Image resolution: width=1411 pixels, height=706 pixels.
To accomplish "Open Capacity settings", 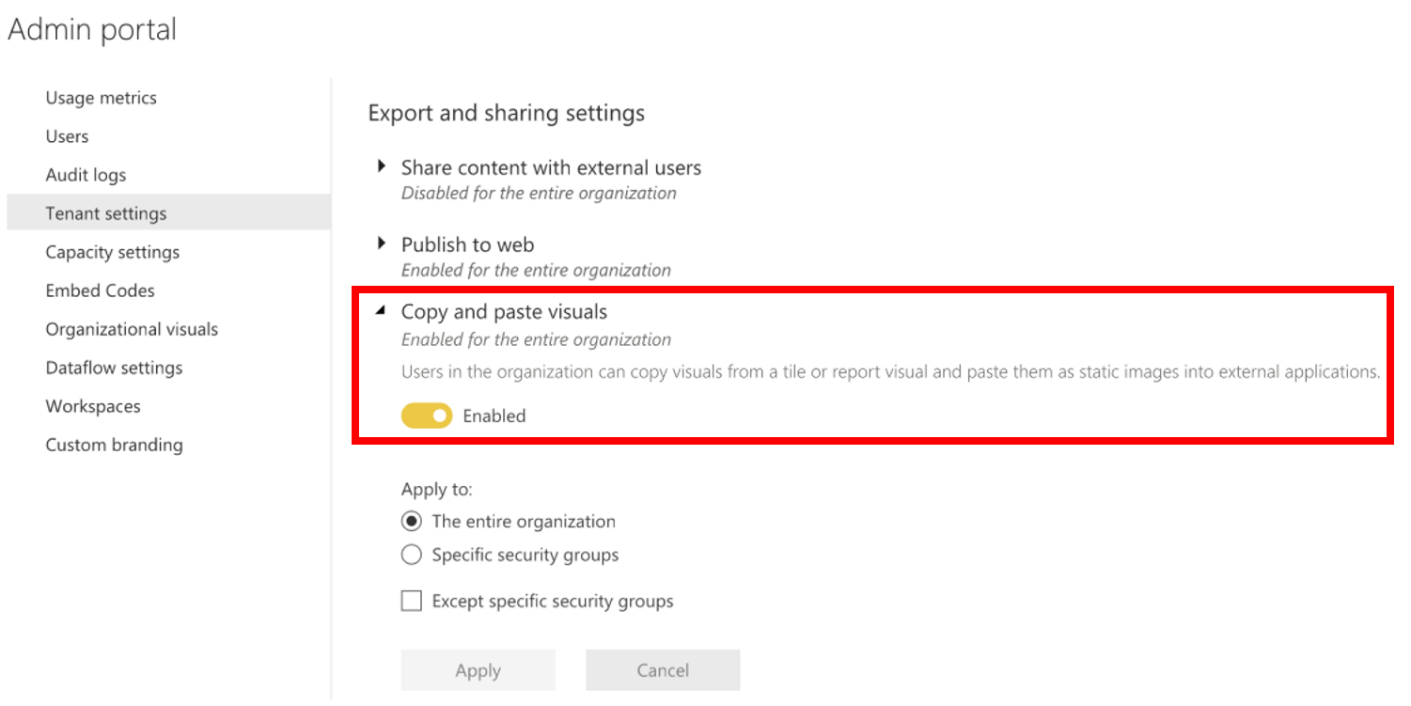I will (112, 251).
